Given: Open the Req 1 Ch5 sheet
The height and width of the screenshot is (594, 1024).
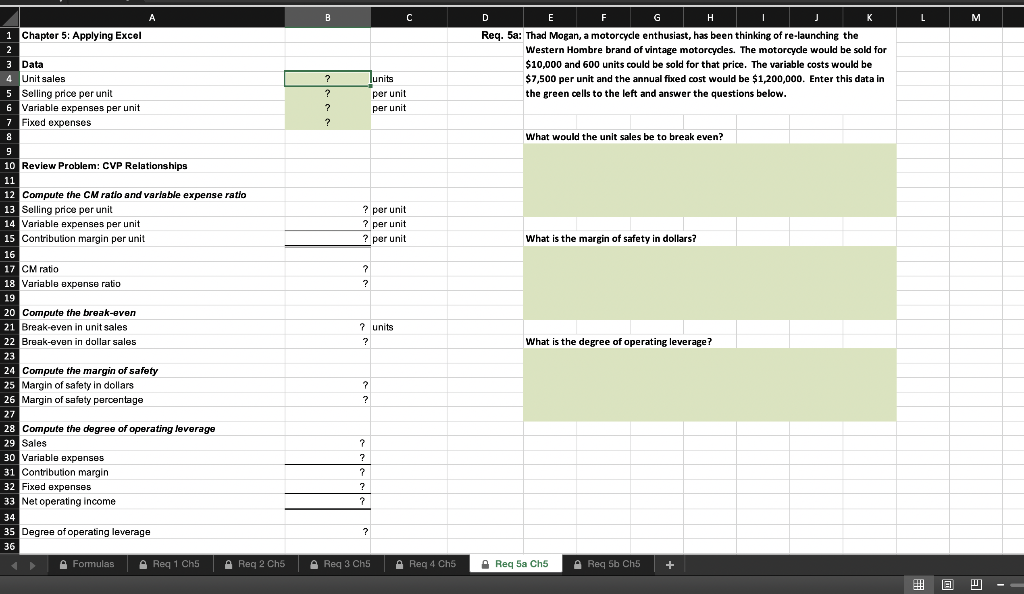Looking at the screenshot, I should 171,563.
